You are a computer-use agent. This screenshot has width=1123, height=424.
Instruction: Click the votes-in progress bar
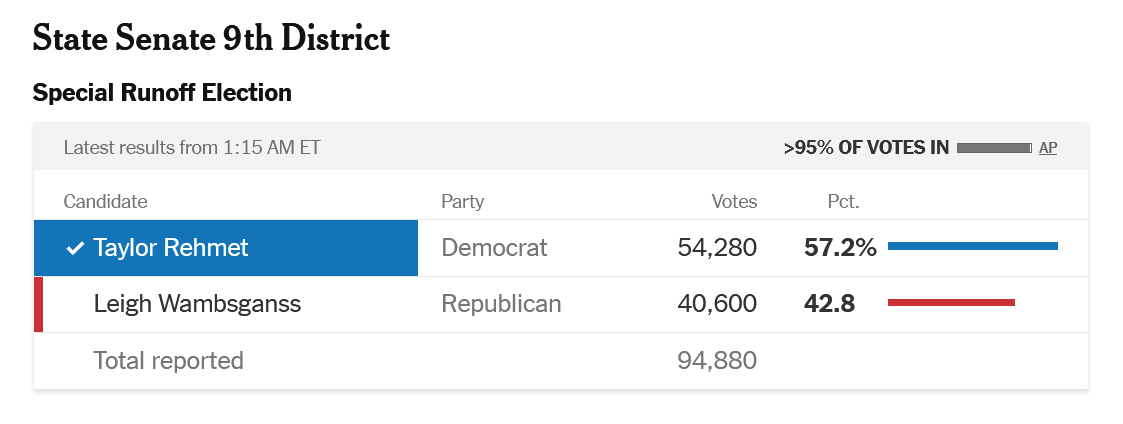tap(993, 148)
